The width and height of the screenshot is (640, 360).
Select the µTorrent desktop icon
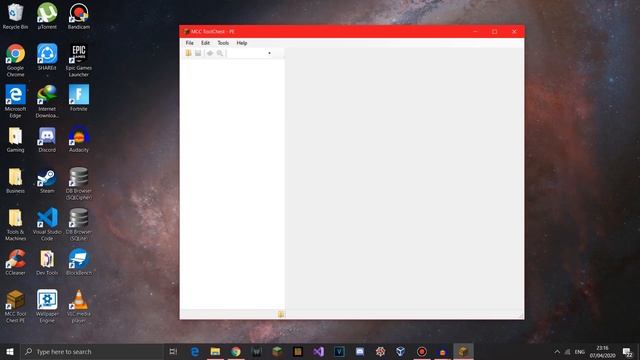coord(47,16)
